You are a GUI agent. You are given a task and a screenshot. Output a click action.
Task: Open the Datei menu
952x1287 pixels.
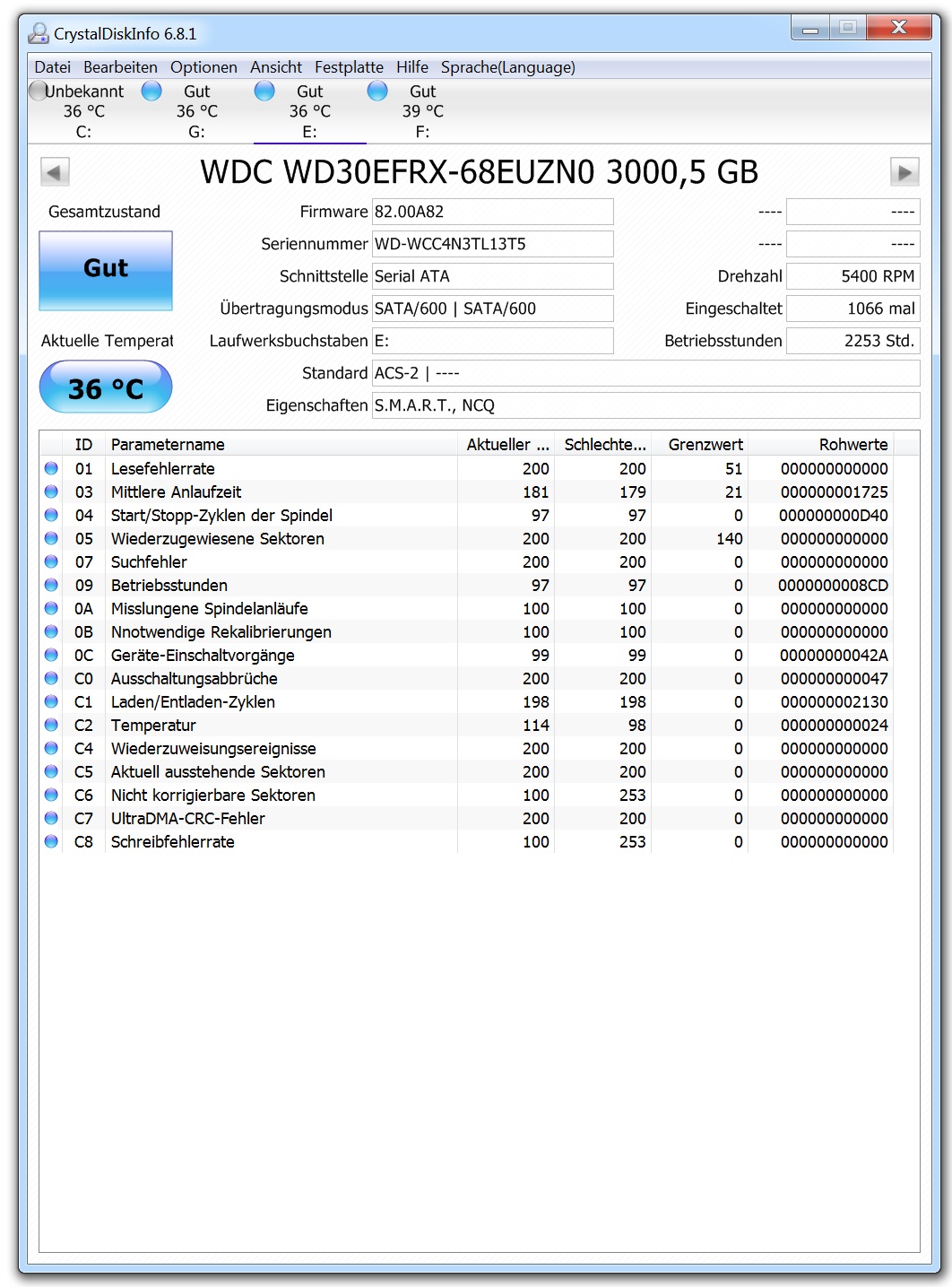52,67
